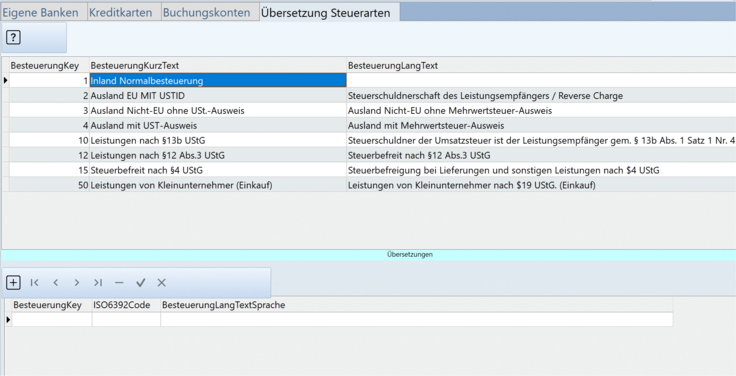
Task: Go to next translation record
Action: 77,283
